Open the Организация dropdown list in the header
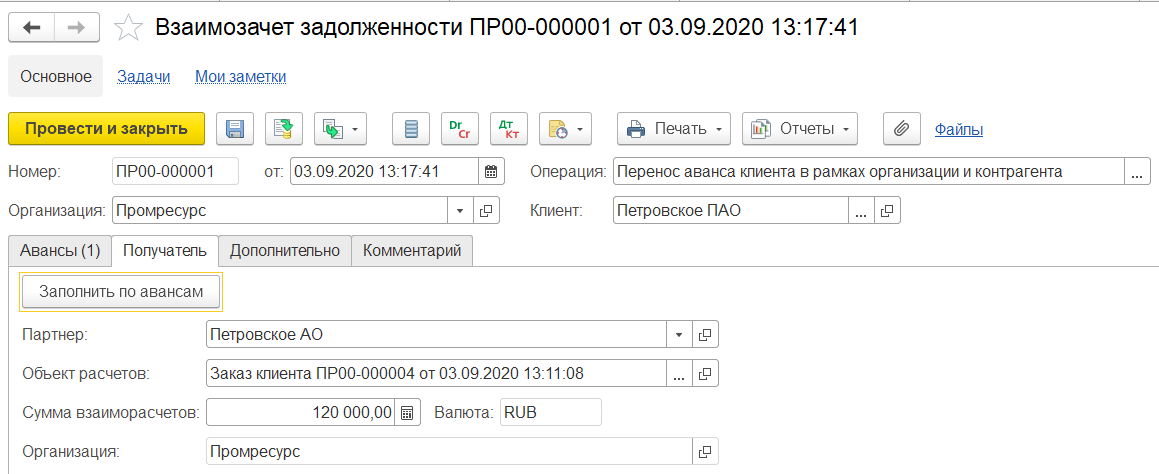Screen dimensions: 1159x474 [x=460, y=211]
